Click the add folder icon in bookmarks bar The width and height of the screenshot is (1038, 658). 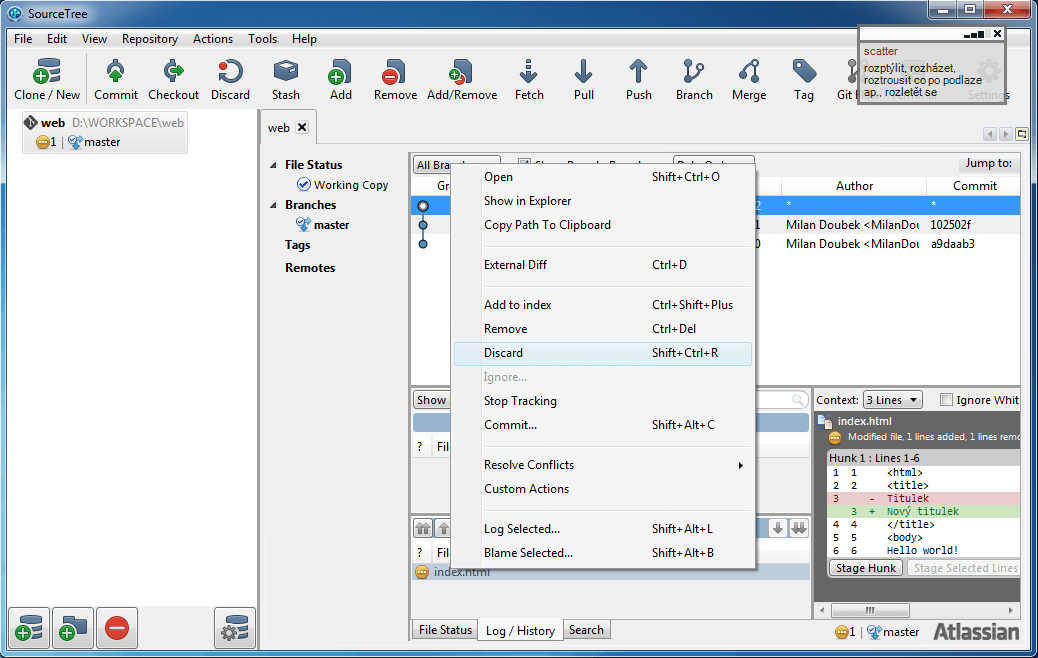tap(73, 628)
